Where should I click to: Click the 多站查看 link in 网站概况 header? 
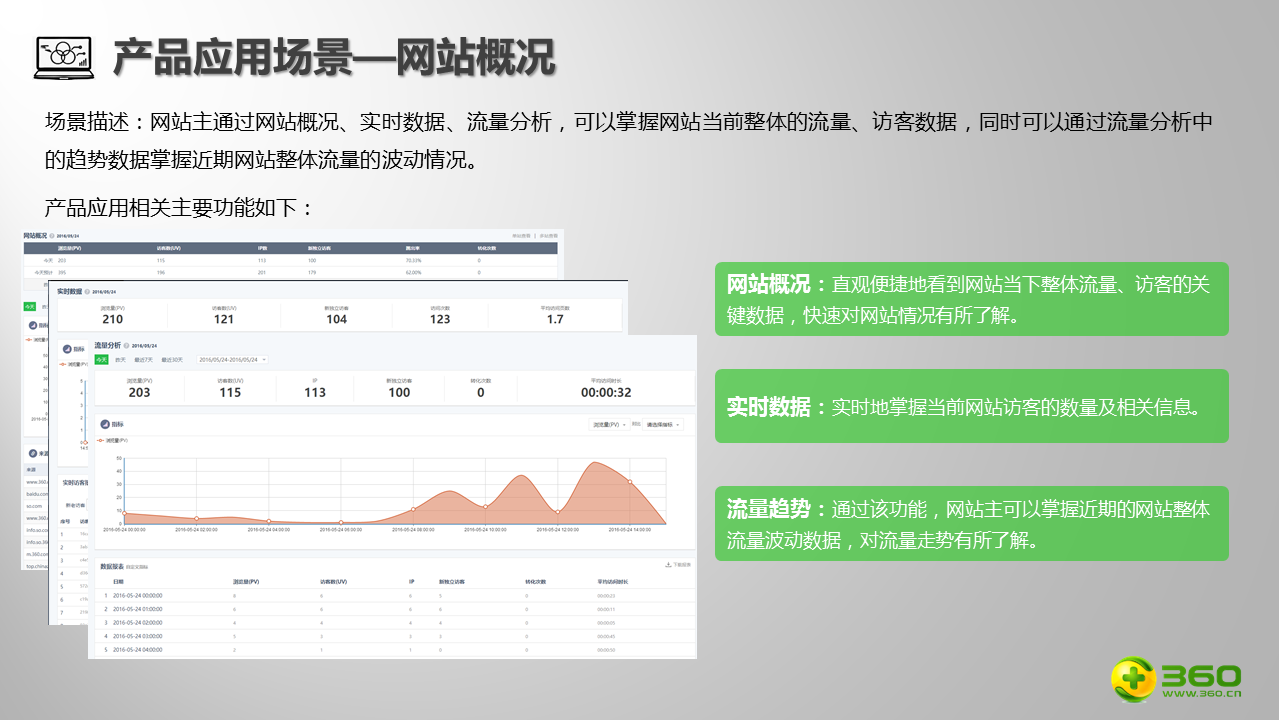(550, 235)
